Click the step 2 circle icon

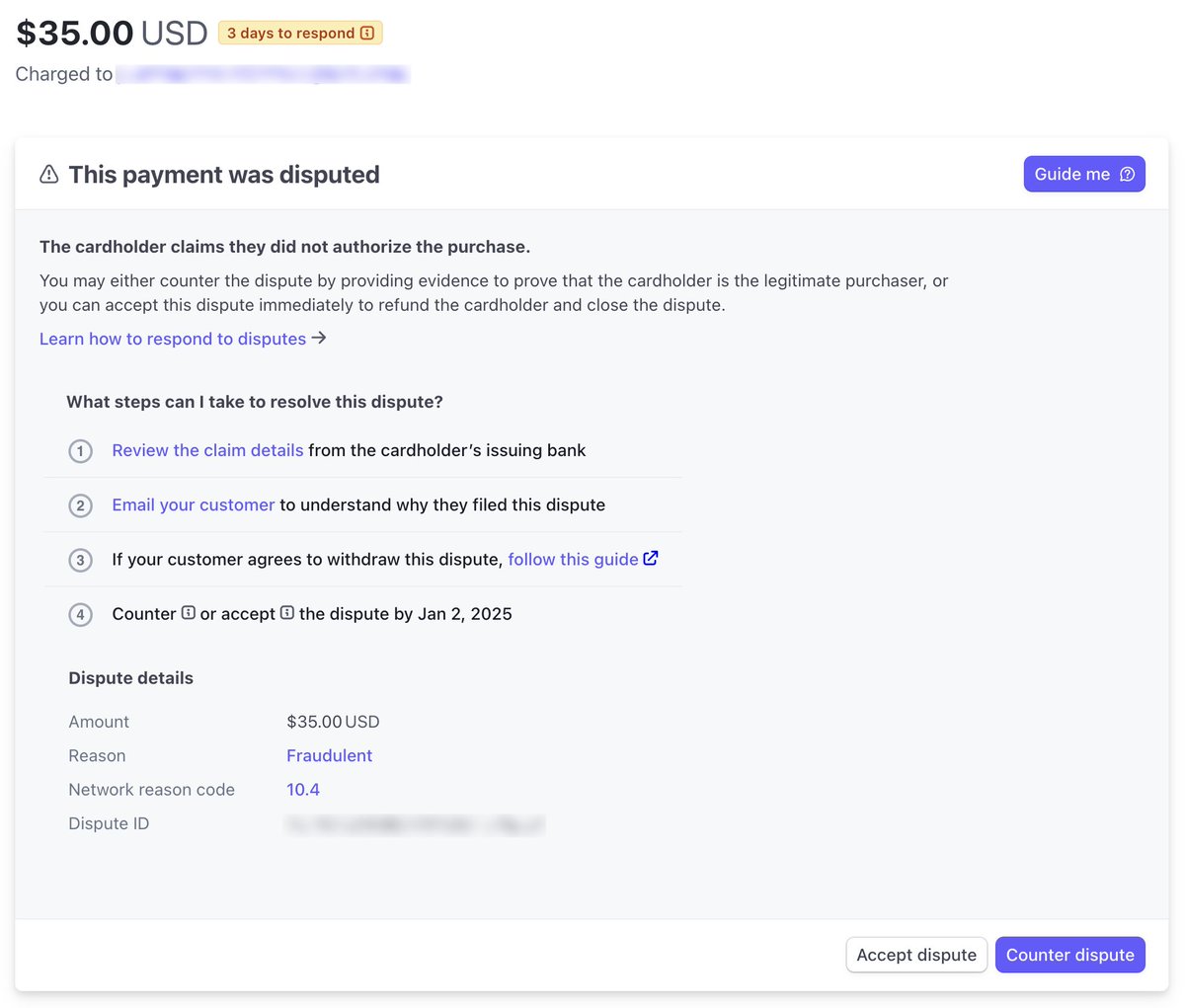(x=80, y=505)
